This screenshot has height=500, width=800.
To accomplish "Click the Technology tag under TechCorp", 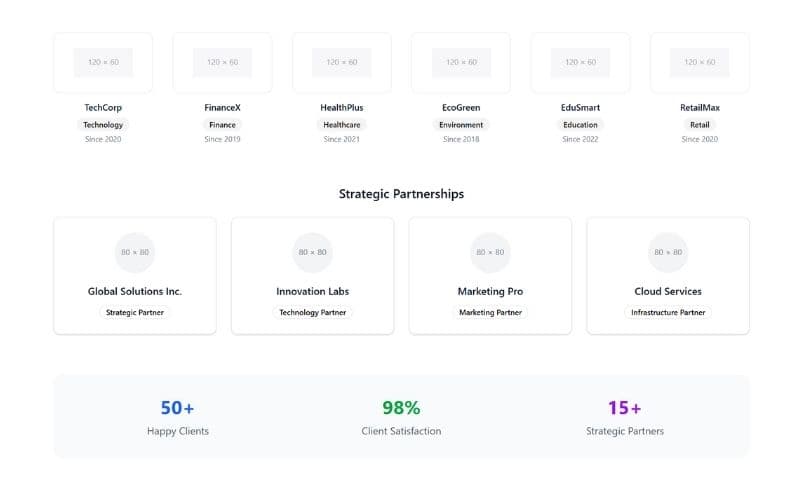I will coord(103,125).
